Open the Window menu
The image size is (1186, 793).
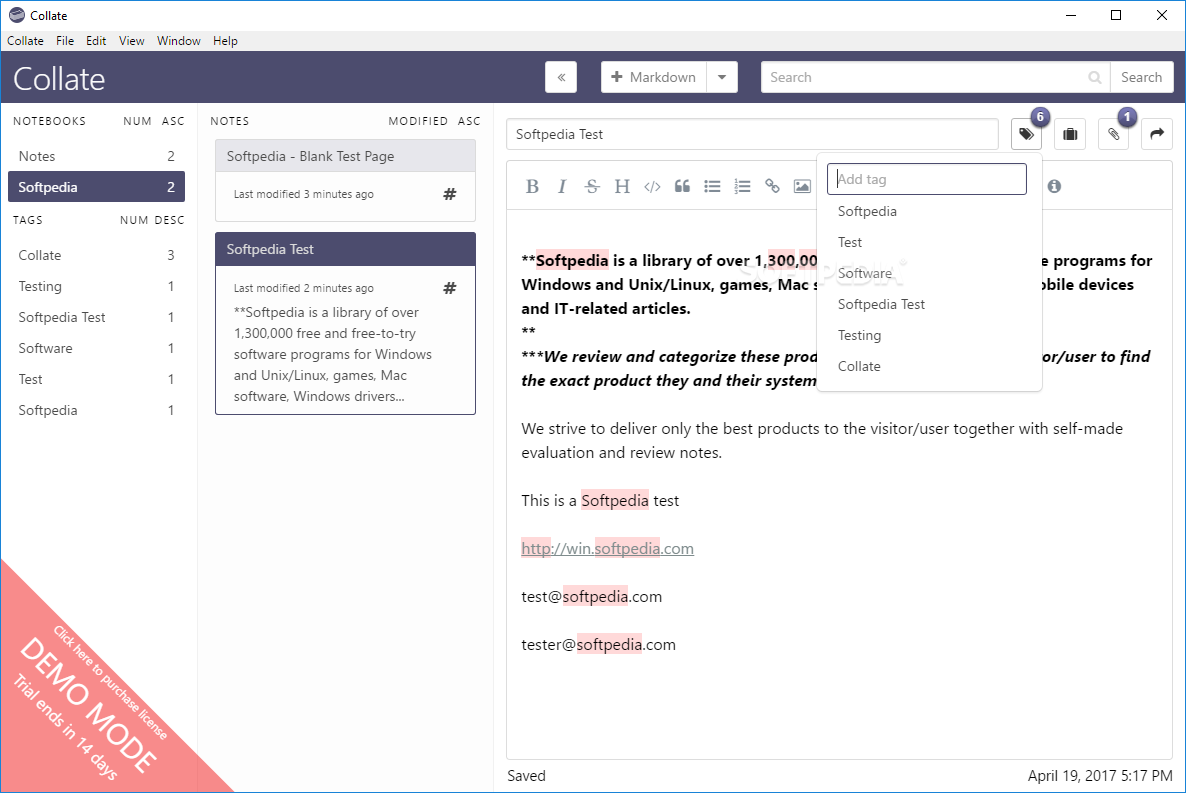coord(179,41)
